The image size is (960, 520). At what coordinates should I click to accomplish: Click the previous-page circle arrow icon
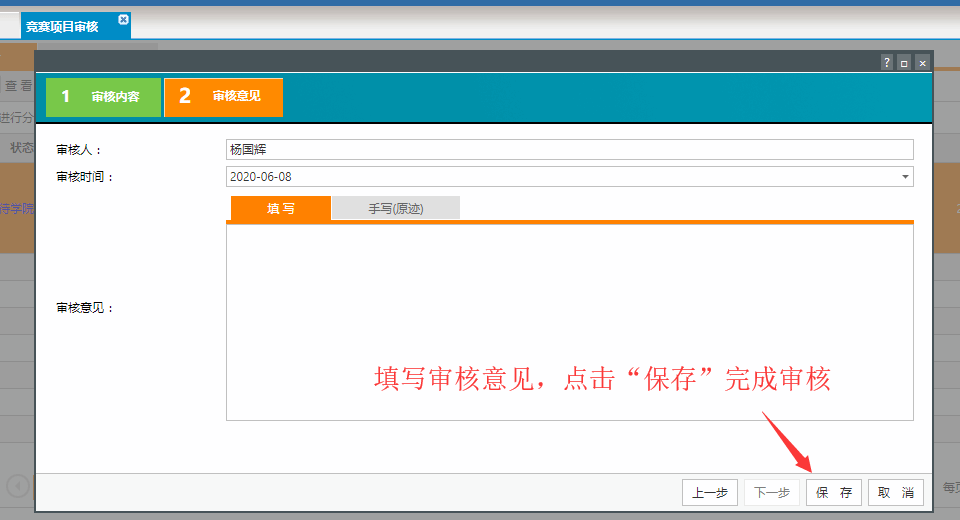click(17, 486)
